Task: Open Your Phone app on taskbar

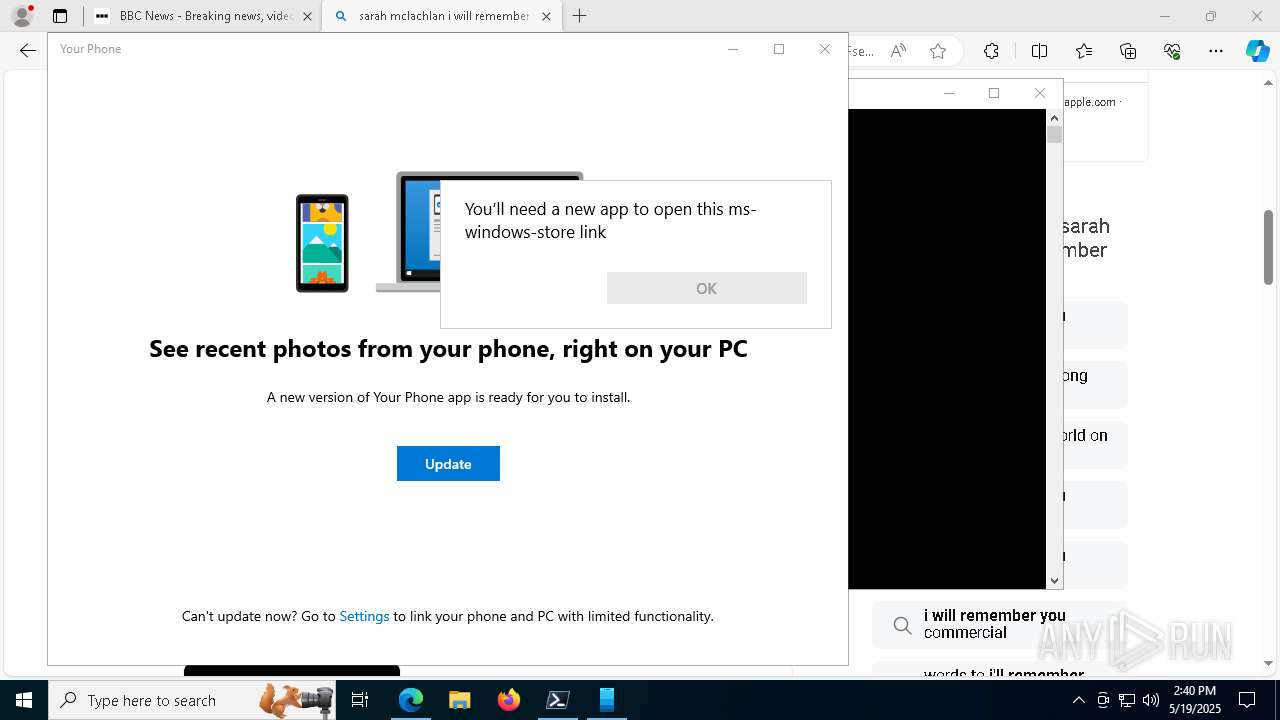Action: [x=606, y=700]
